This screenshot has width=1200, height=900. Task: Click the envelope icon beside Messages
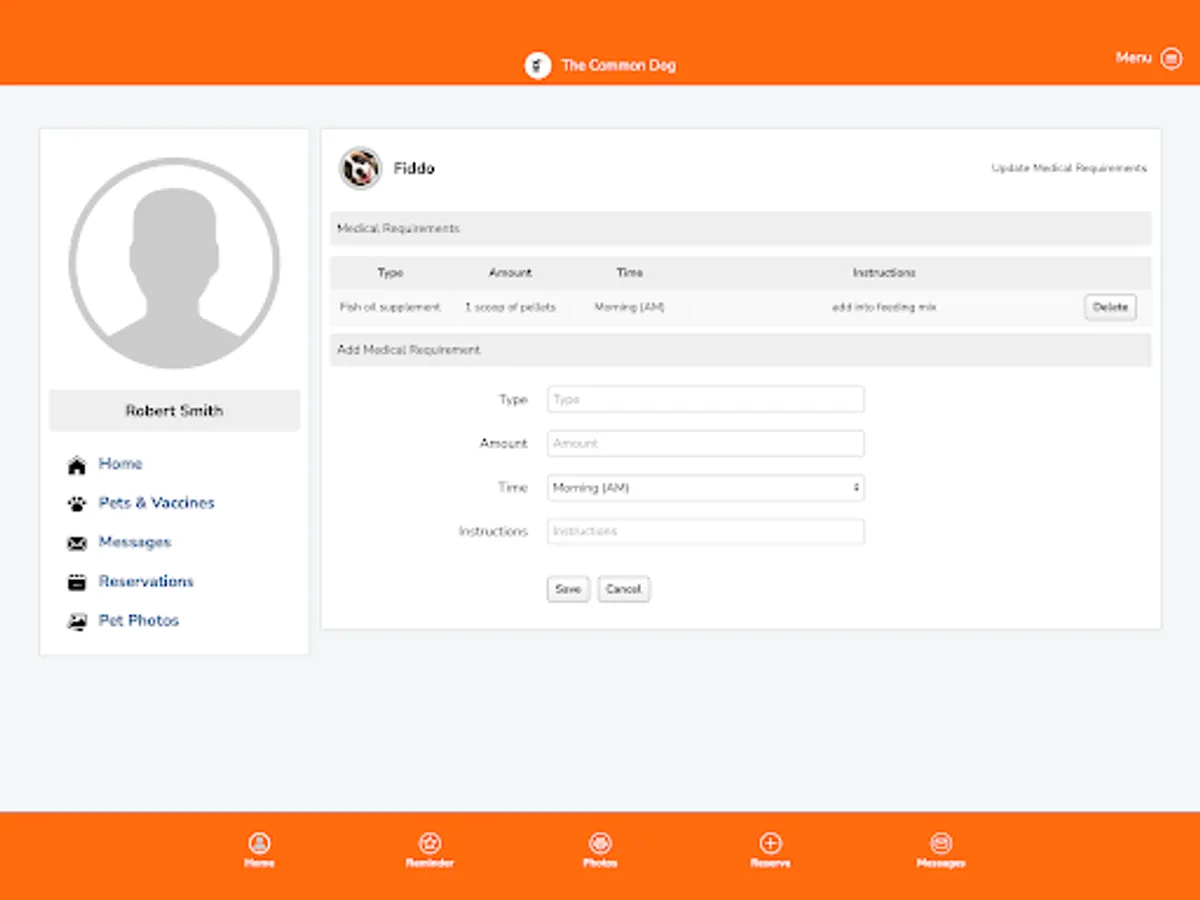[77, 542]
